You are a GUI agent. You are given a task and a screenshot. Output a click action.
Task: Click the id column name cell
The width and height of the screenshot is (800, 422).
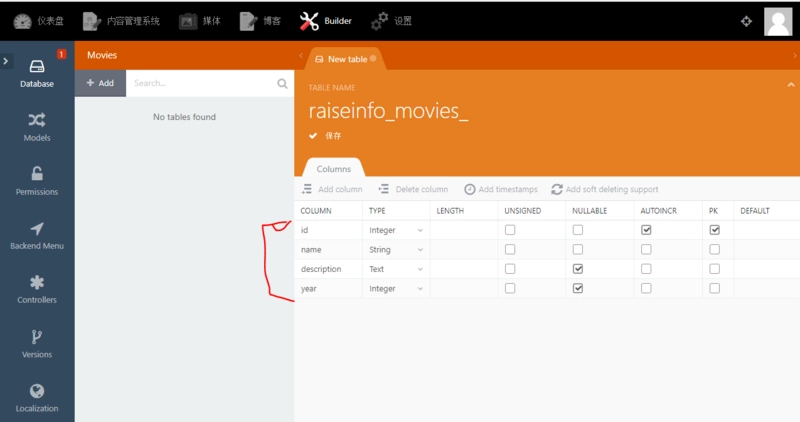[x=329, y=230]
